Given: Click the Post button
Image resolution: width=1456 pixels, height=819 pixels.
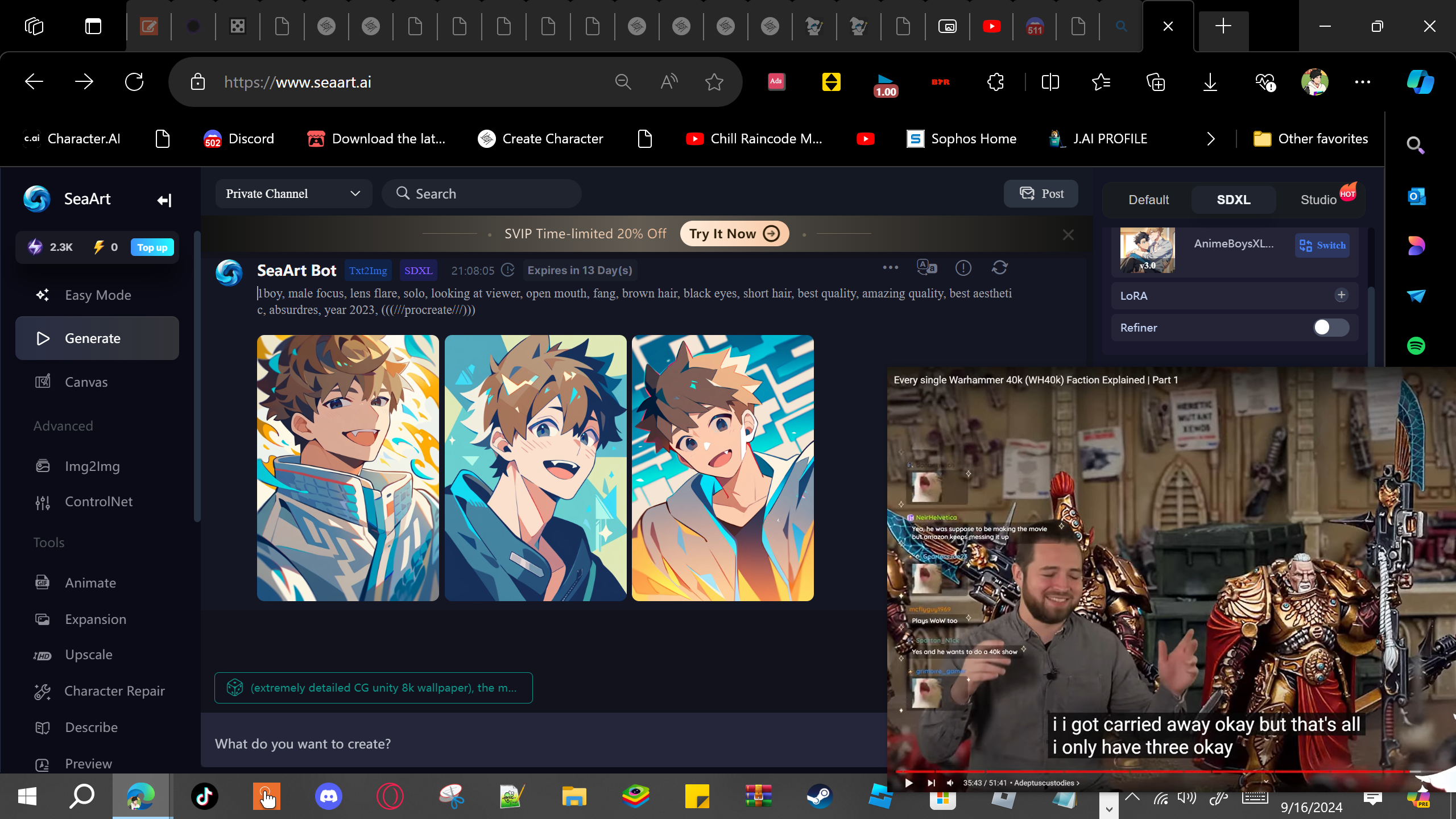Looking at the screenshot, I should coord(1041,194).
